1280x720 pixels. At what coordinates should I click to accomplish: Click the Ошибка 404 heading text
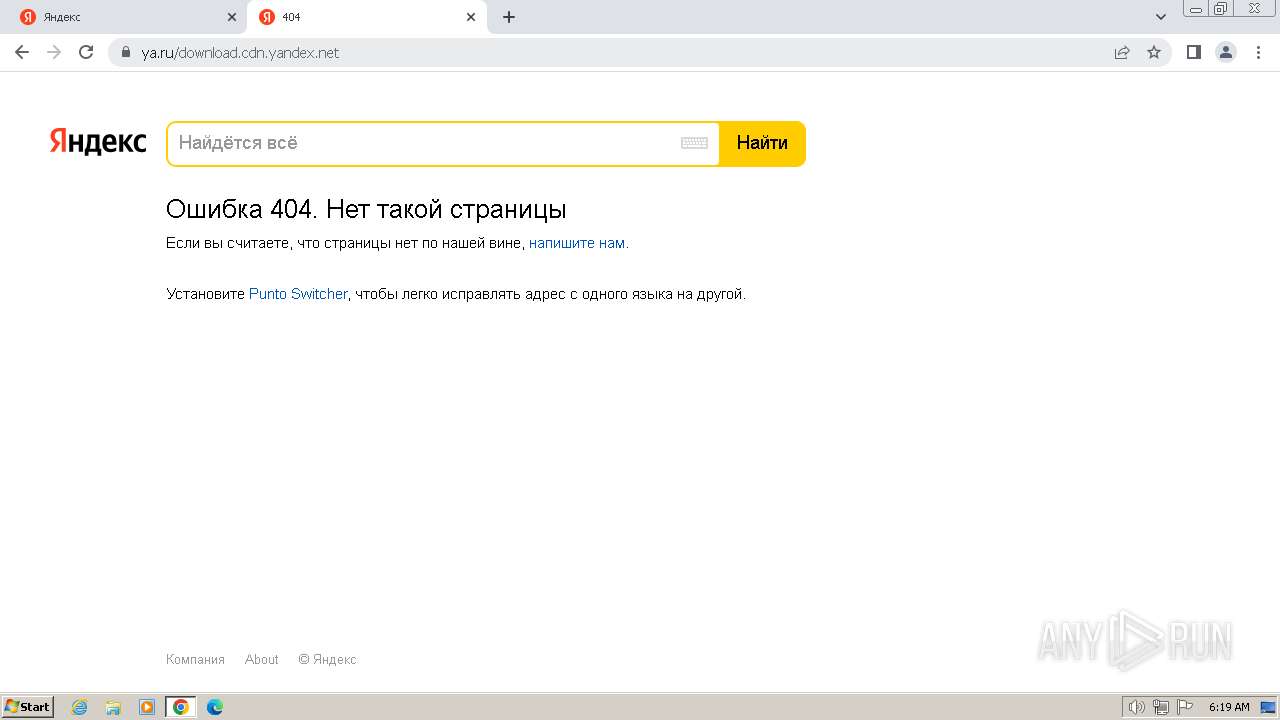click(366, 209)
